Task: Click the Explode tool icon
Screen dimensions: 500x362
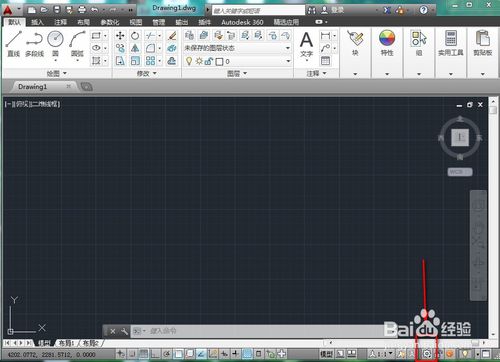Action: pyautogui.click(x=172, y=48)
